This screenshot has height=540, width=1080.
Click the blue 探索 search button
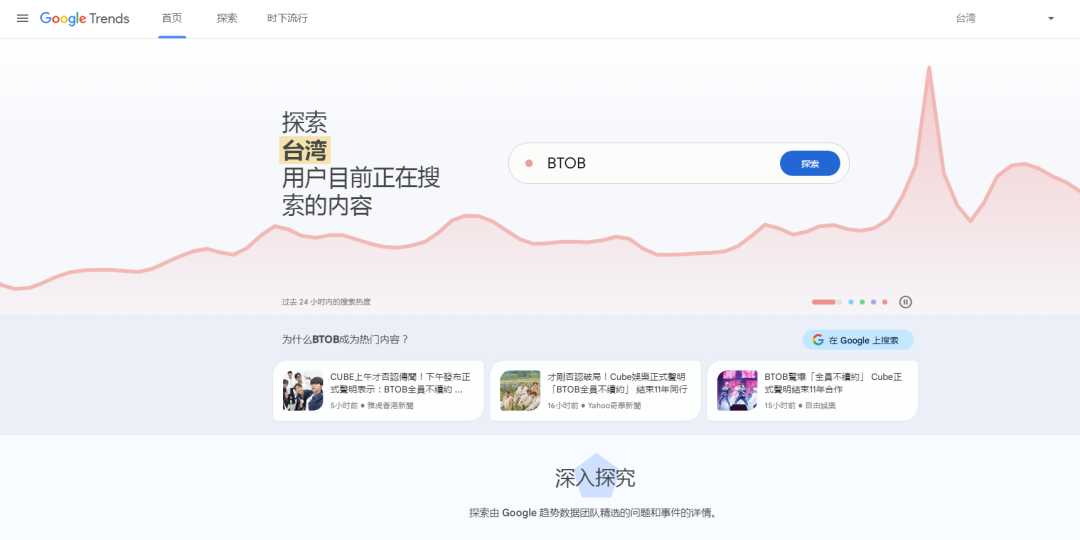(x=810, y=164)
